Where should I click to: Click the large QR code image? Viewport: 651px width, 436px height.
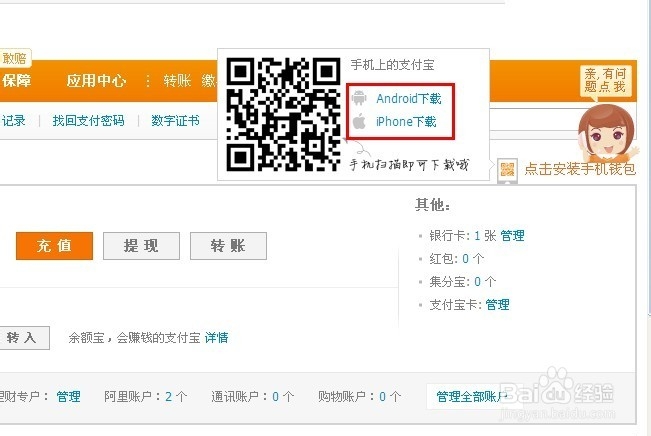tap(284, 114)
